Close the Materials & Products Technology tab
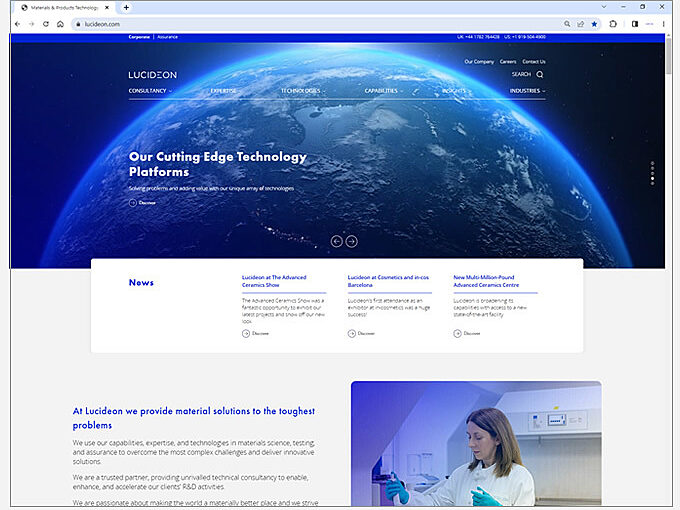This screenshot has width=680, height=510. click(107, 7)
